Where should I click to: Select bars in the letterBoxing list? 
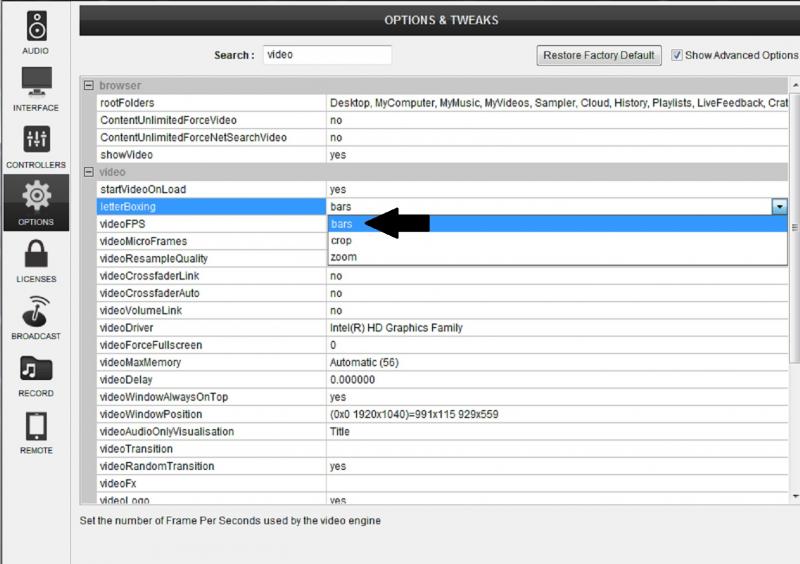coord(341,224)
